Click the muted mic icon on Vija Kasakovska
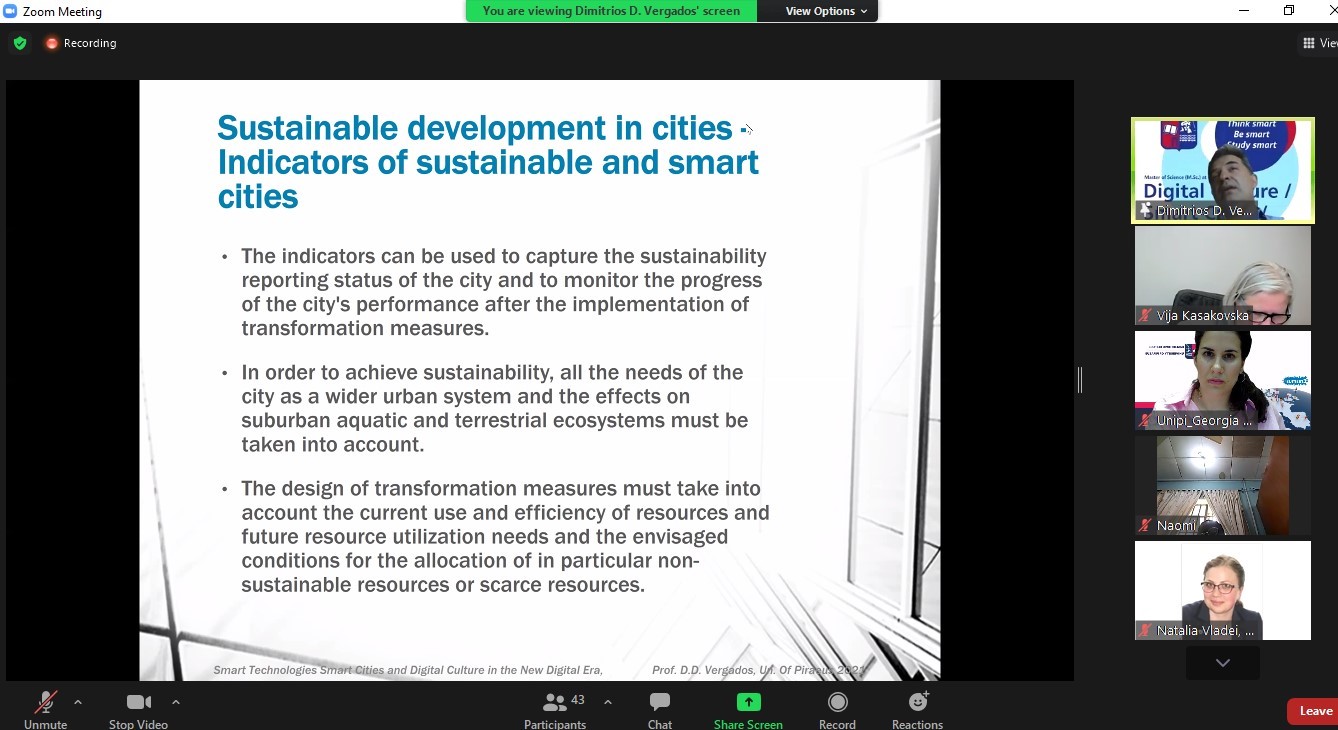The image size is (1338, 730). pyautogui.click(x=1145, y=316)
